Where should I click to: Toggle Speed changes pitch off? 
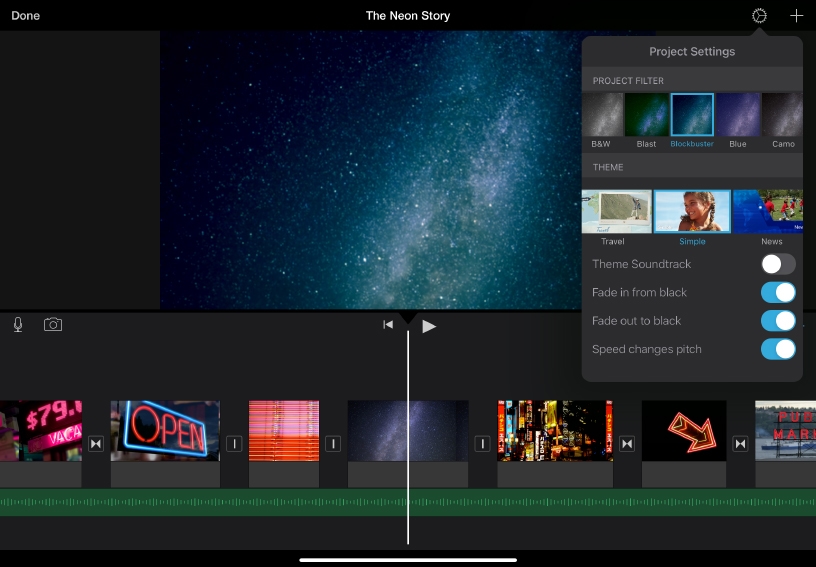coord(778,349)
